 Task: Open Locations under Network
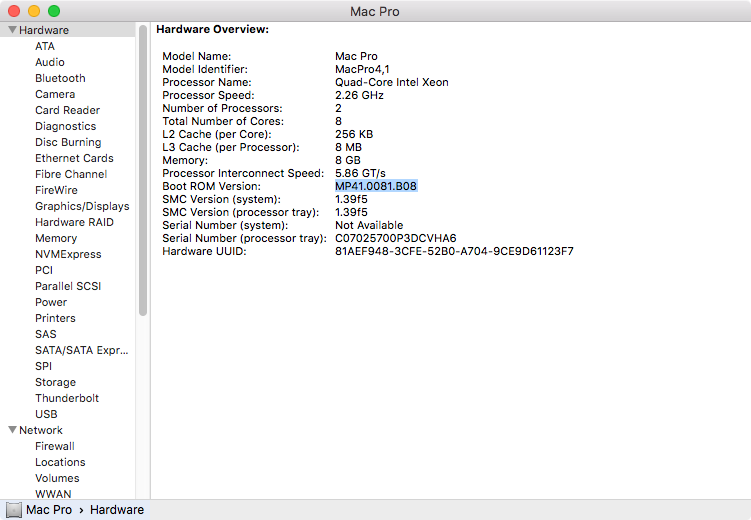coord(60,462)
